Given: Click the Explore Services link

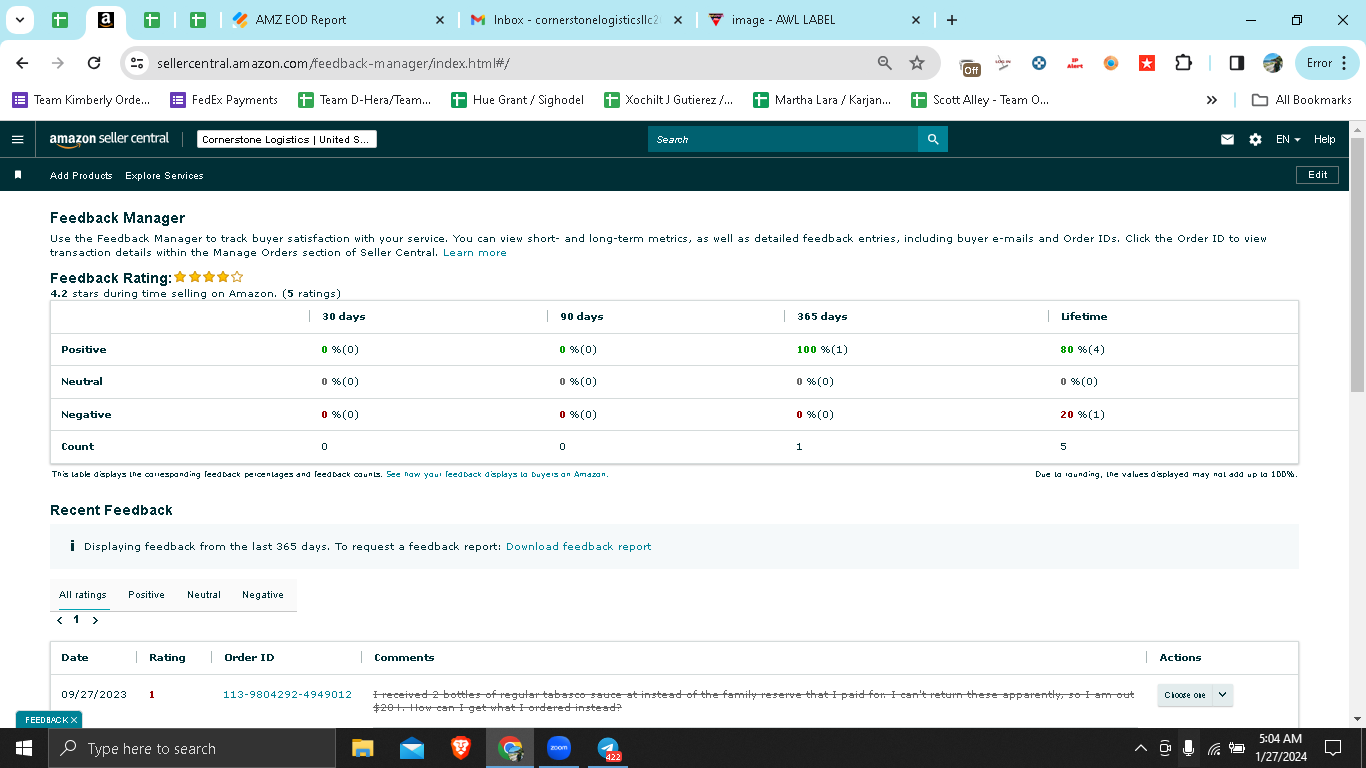Looking at the screenshot, I should pyautogui.click(x=164, y=176).
